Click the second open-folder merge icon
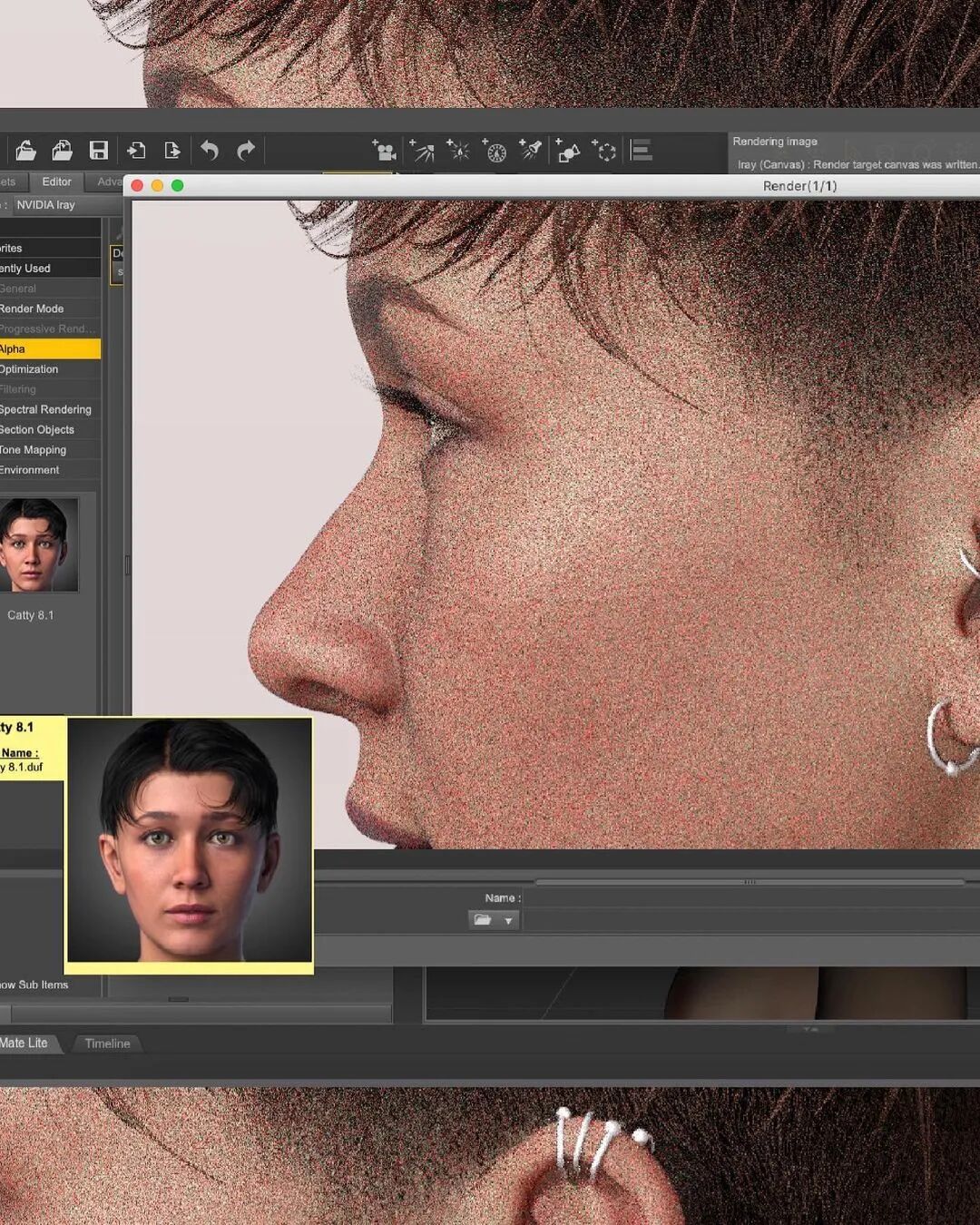Image resolution: width=980 pixels, height=1225 pixels. 62,150
